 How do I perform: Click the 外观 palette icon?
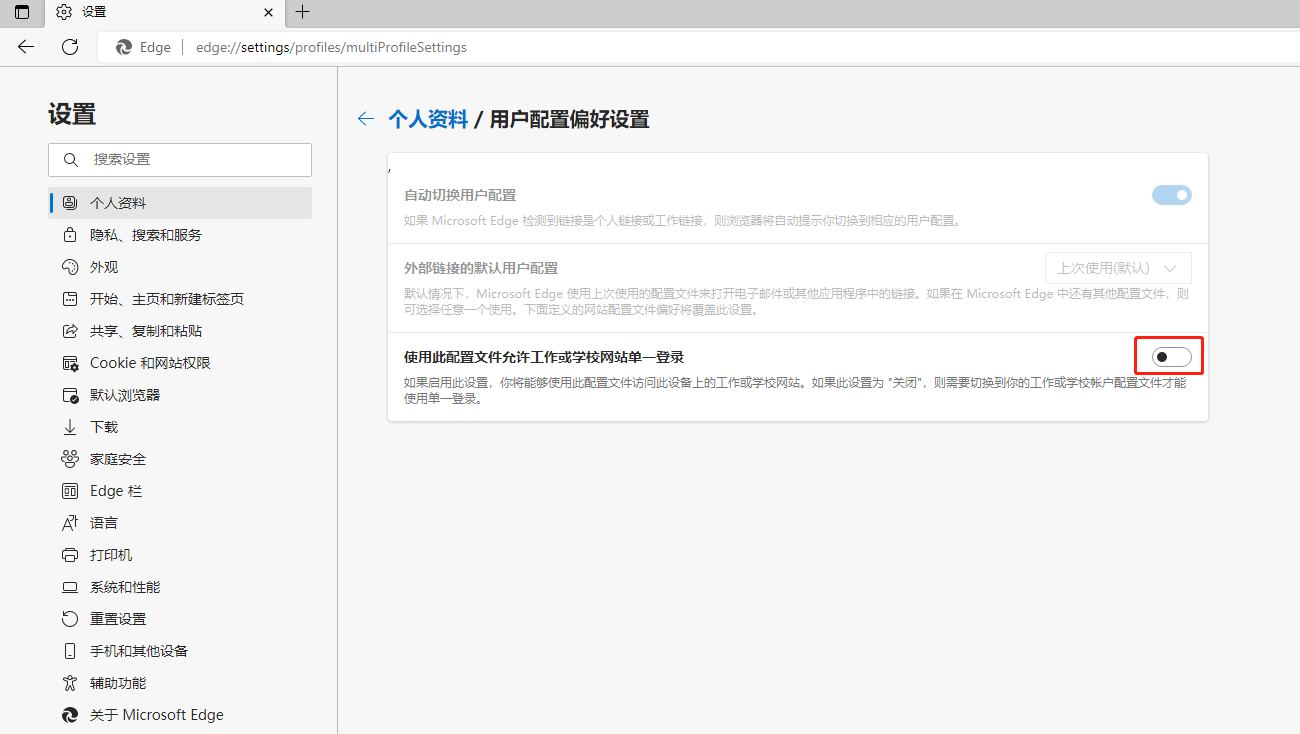coord(70,267)
